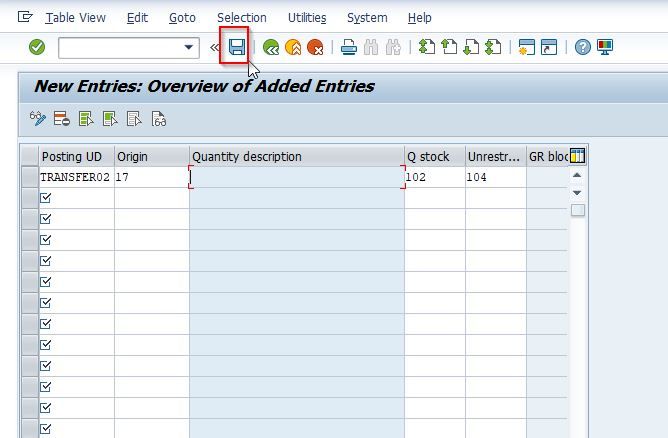
Task: Click the Select All icon
Action: tap(86, 119)
